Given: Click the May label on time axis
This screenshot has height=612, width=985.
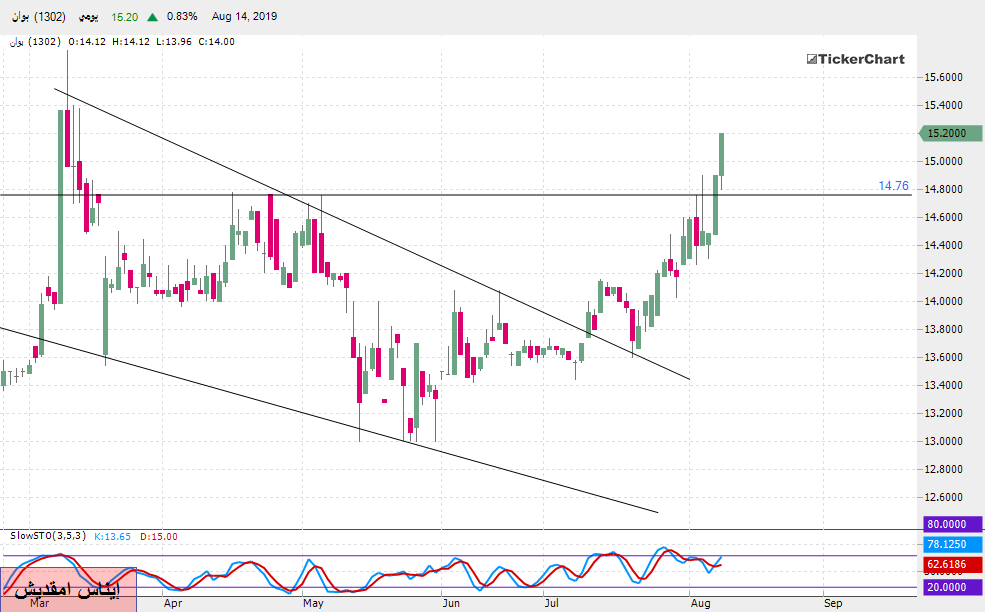Looking at the screenshot, I should pos(313,604).
